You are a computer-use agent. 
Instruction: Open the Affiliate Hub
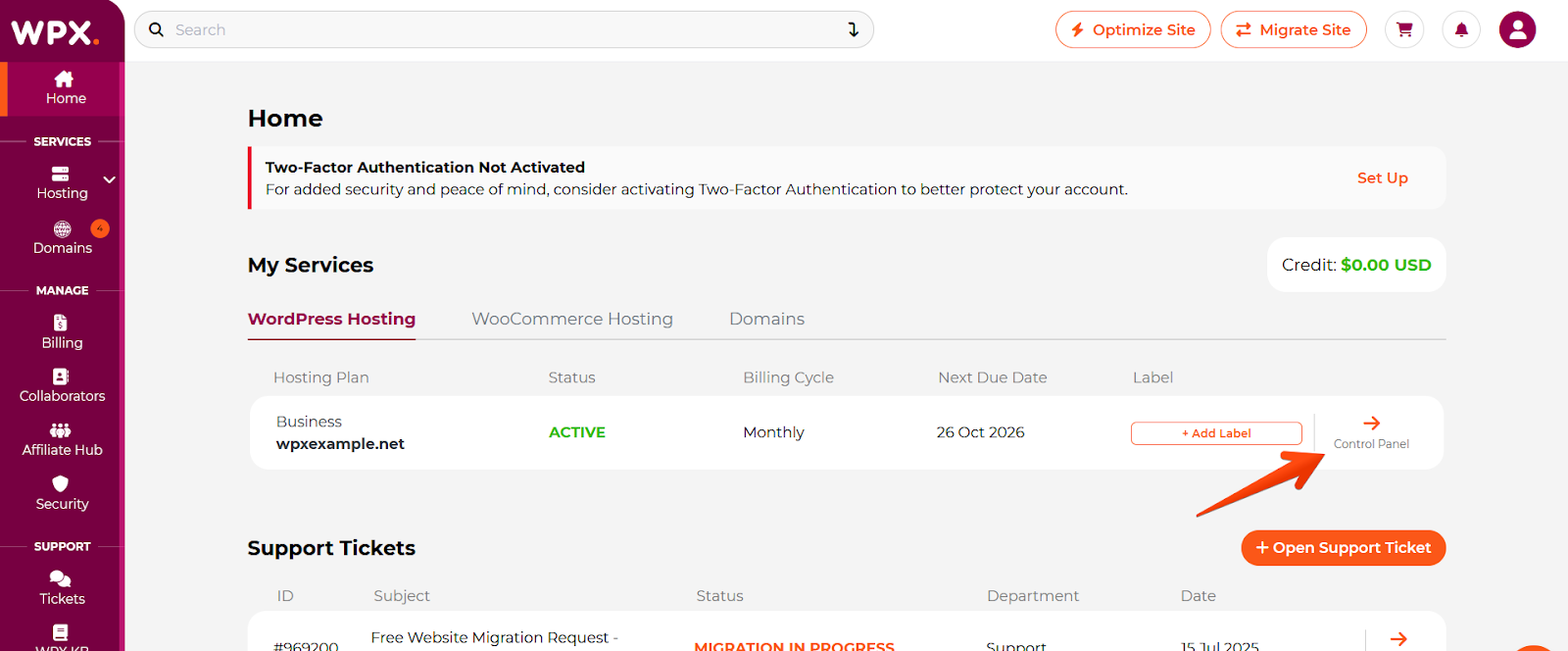[x=62, y=440]
